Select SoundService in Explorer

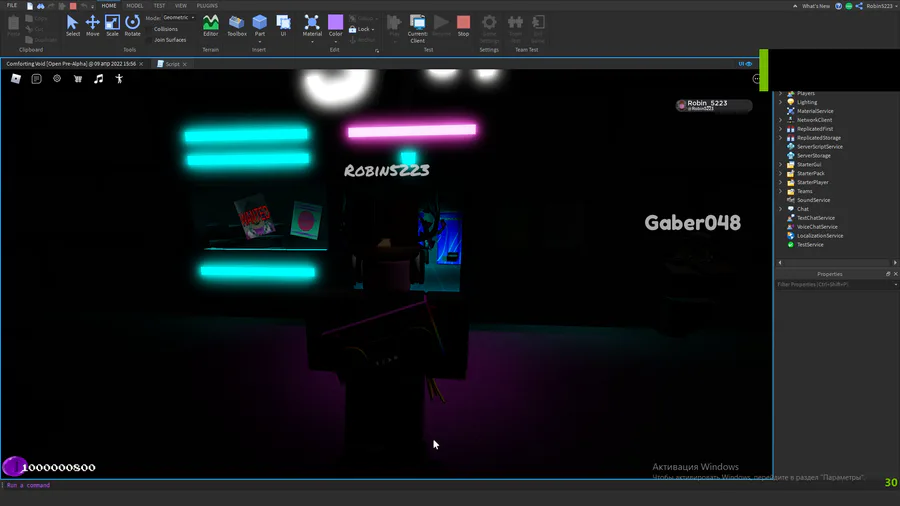tap(813, 200)
